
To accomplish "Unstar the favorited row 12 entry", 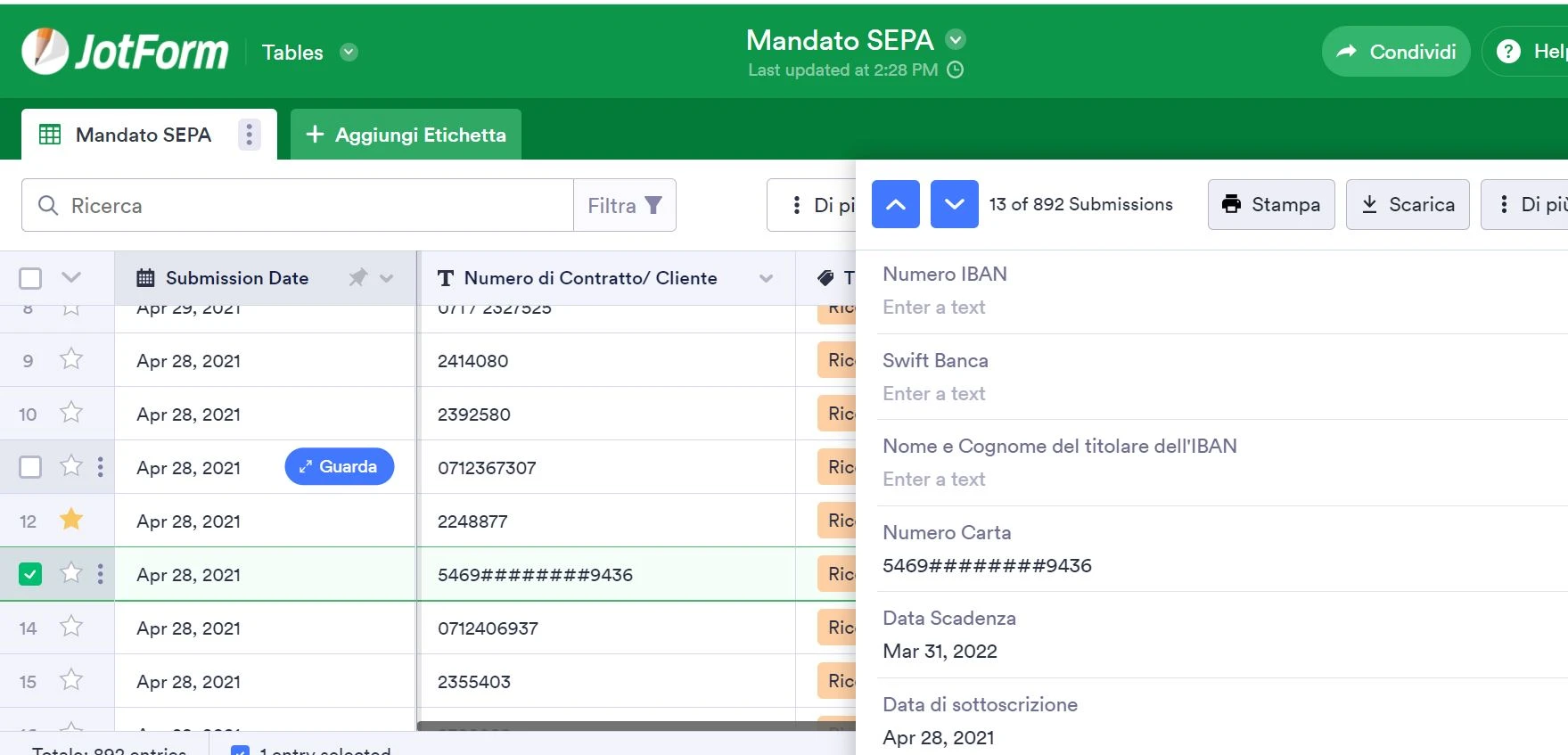I will pyautogui.click(x=71, y=521).
